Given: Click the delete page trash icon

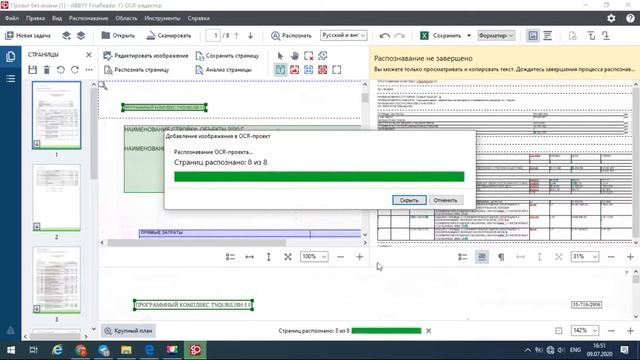Looking at the screenshot, I should (47, 70).
